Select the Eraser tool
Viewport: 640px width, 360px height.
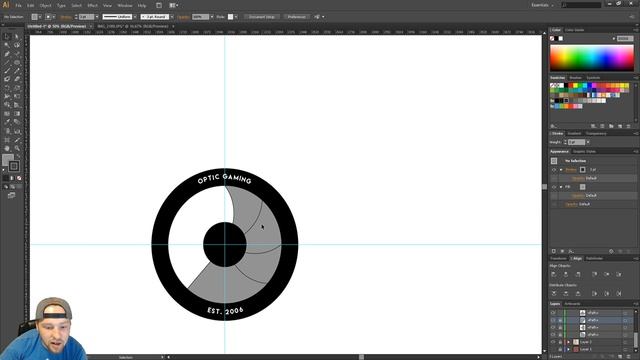17,79
